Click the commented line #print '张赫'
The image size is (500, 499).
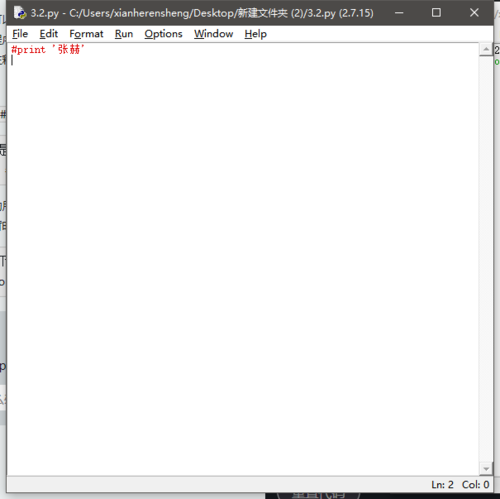click(48, 50)
